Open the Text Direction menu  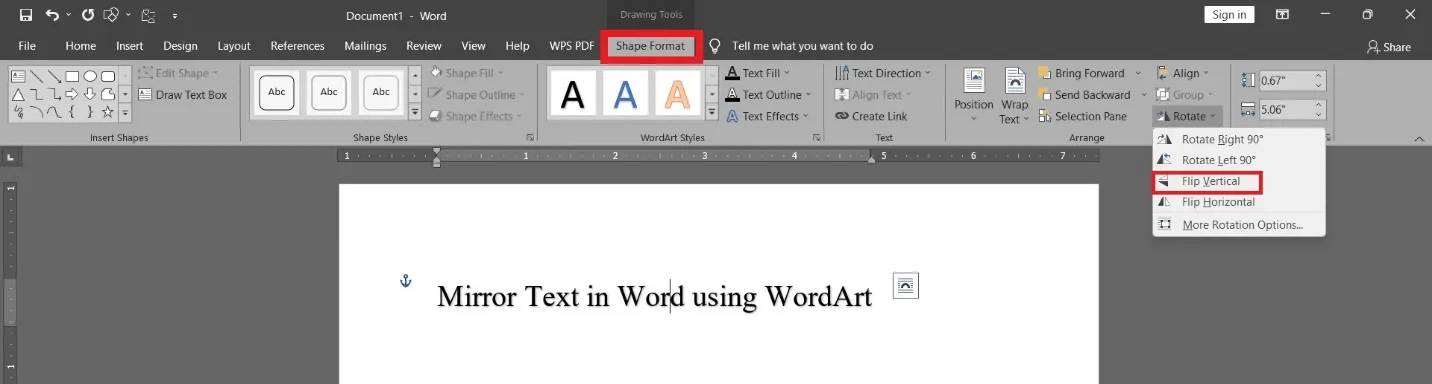click(x=882, y=73)
